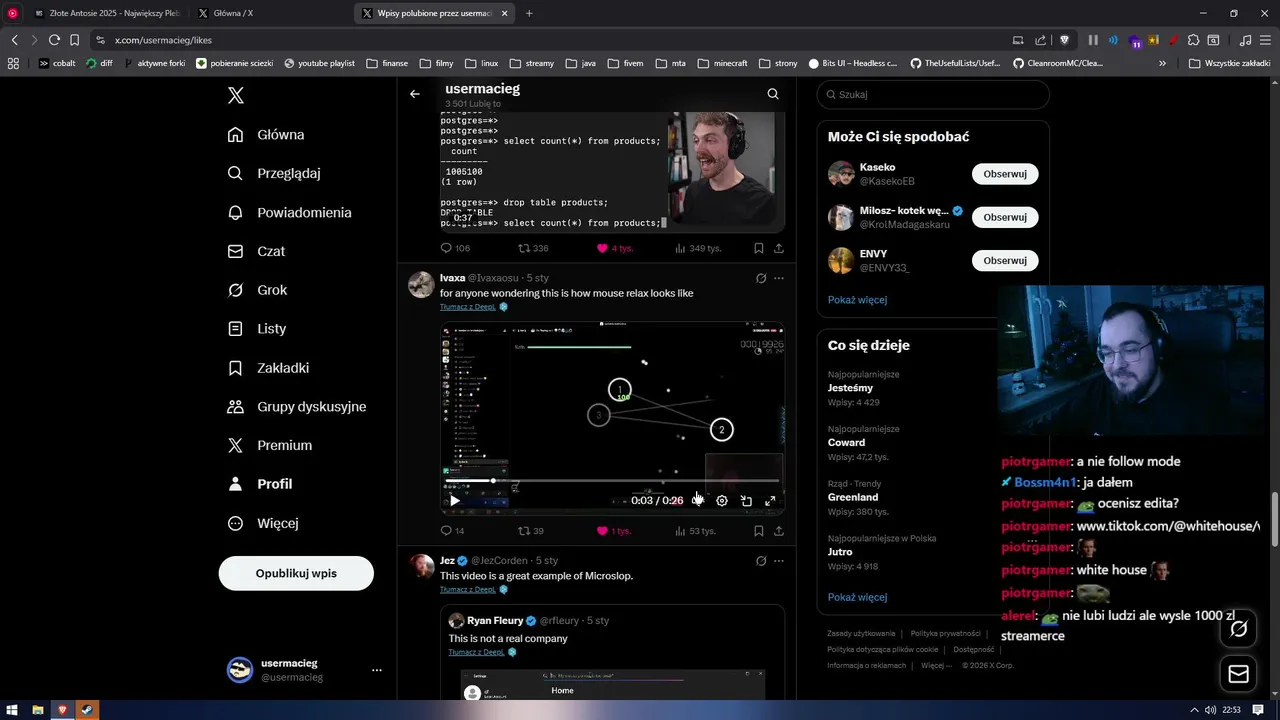
Task: Click the X logo in the sidebar
Action: pos(235,95)
